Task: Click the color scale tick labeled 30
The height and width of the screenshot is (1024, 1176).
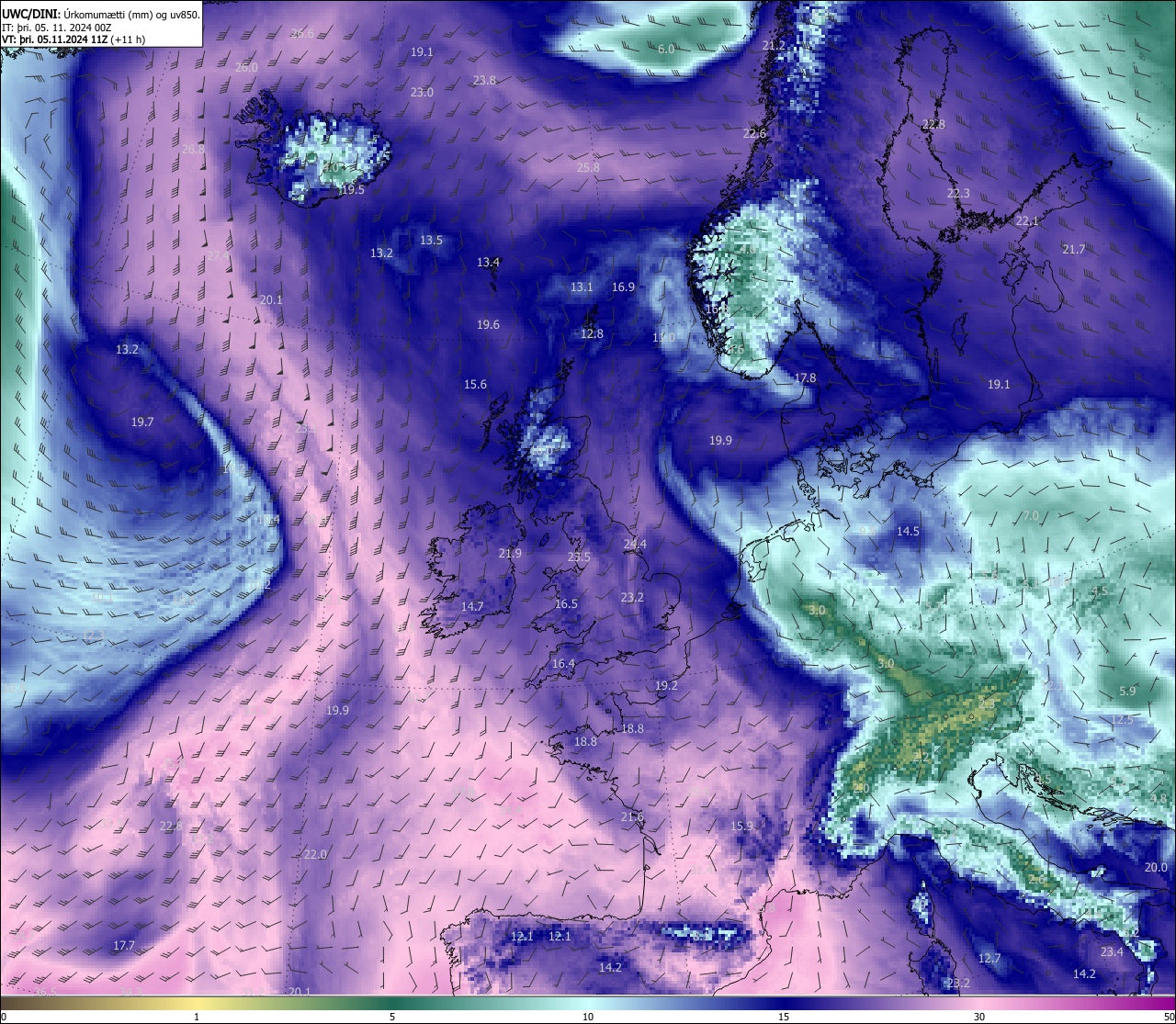Action: (979, 1017)
